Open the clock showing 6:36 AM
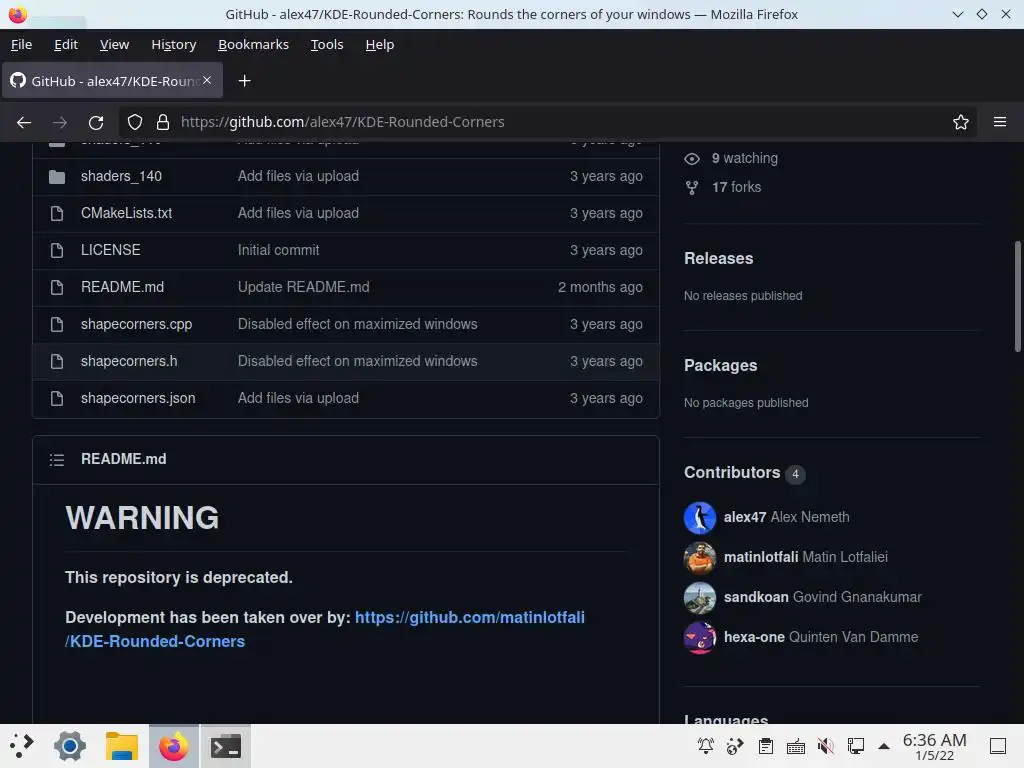 [x=935, y=746]
